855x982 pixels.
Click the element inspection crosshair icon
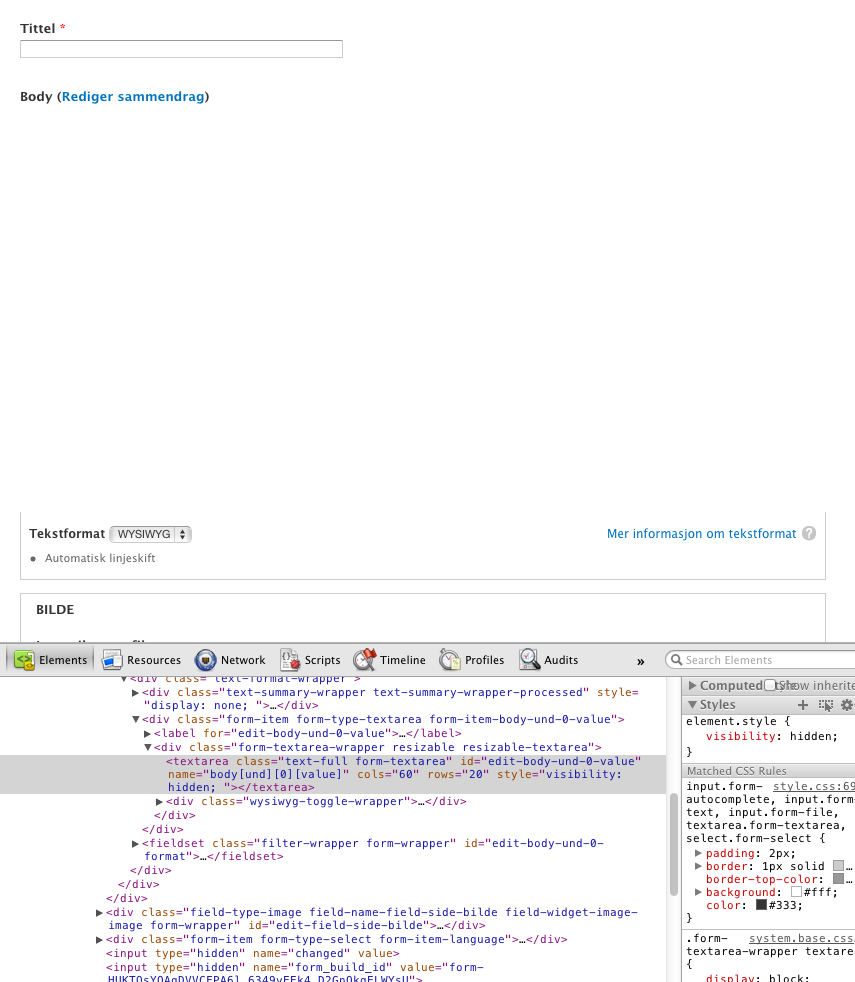pyautogui.click(x=825, y=705)
